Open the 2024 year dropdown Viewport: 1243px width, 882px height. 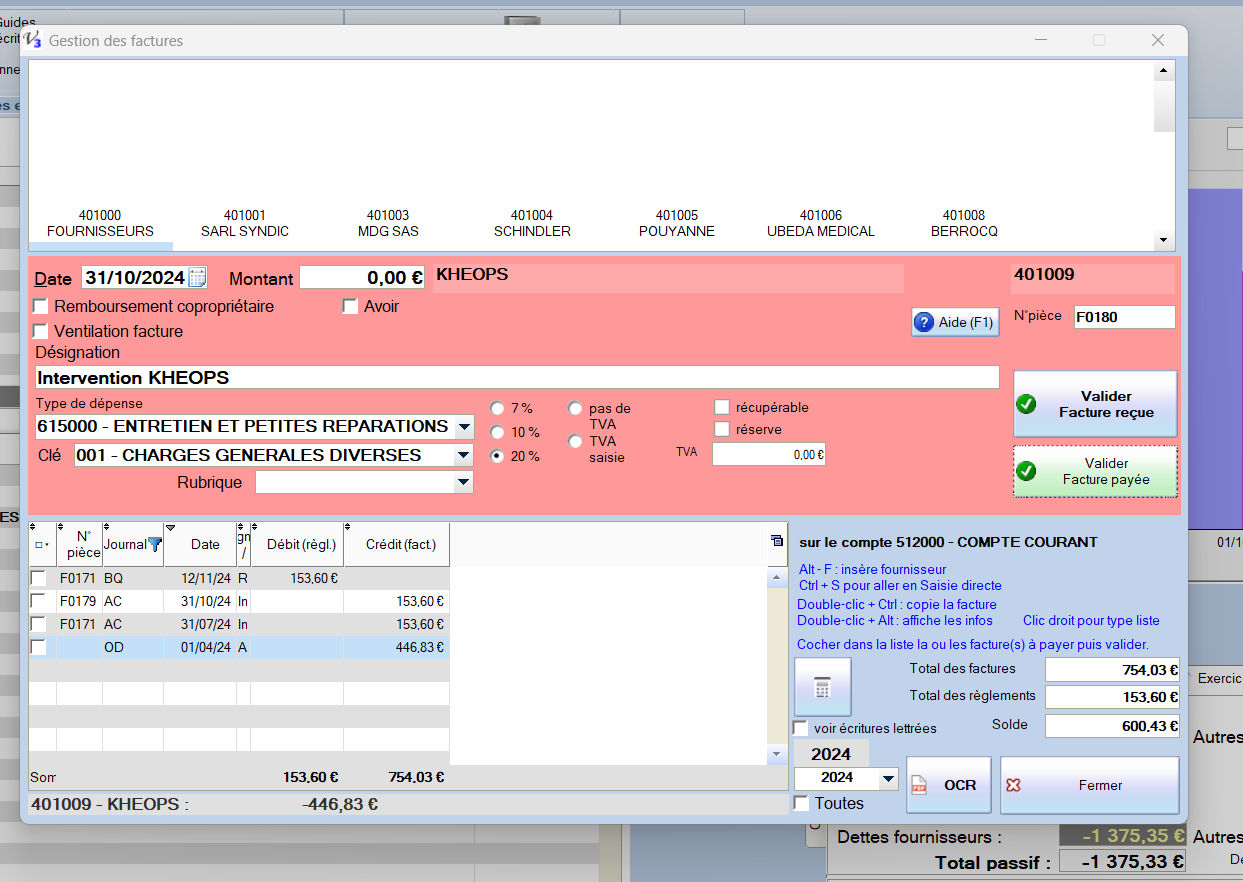click(888, 779)
